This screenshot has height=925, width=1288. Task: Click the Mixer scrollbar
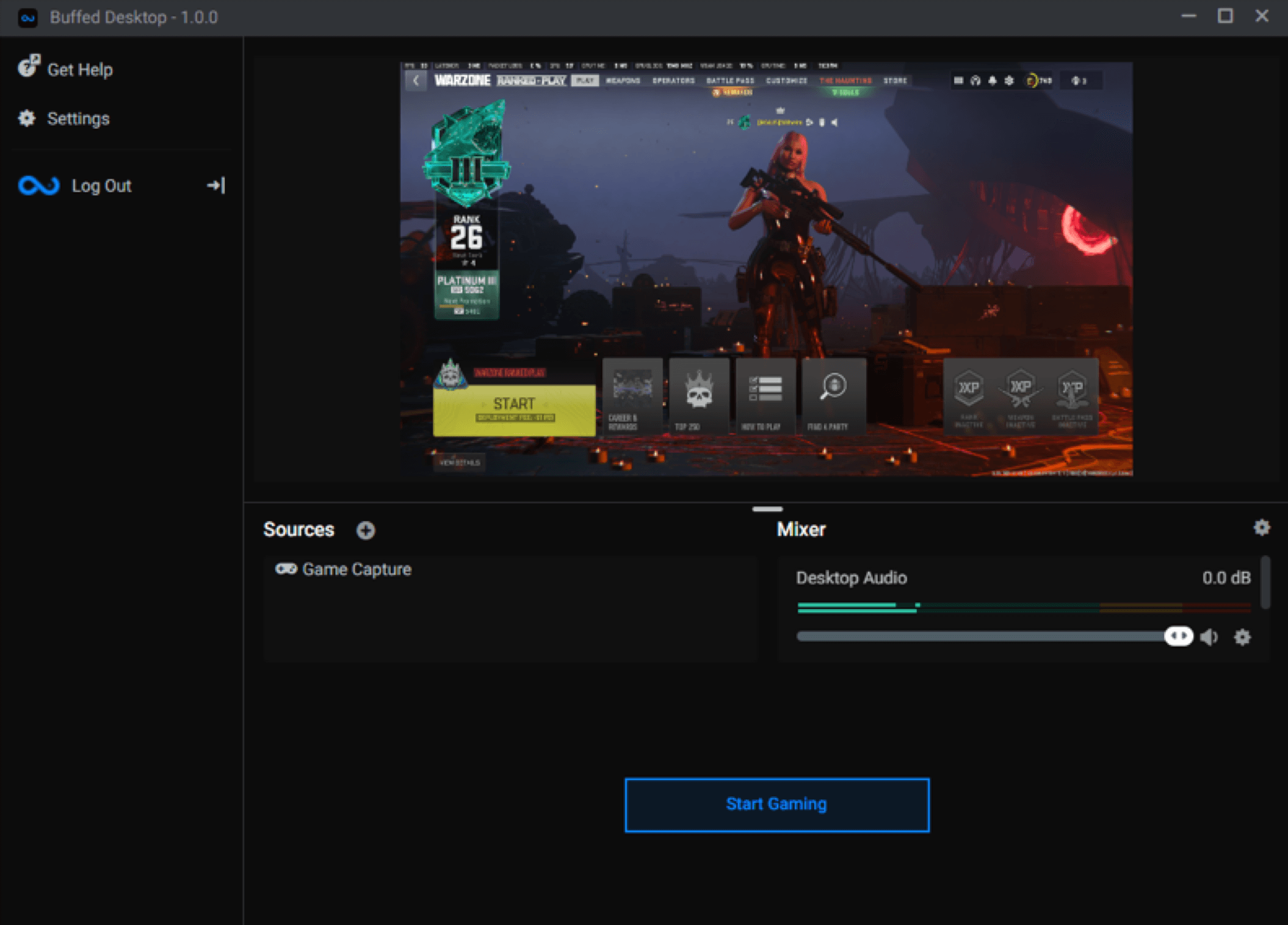click(1265, 582)
